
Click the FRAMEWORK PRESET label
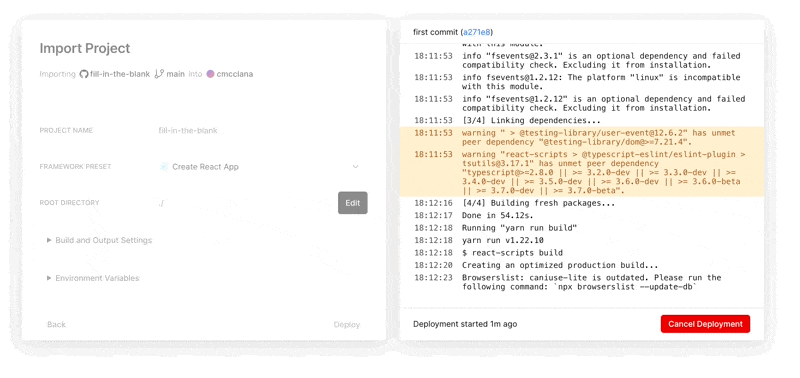75,167
